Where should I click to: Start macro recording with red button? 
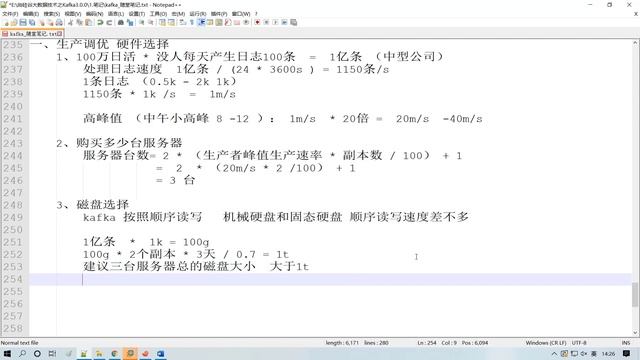[258, 22]
